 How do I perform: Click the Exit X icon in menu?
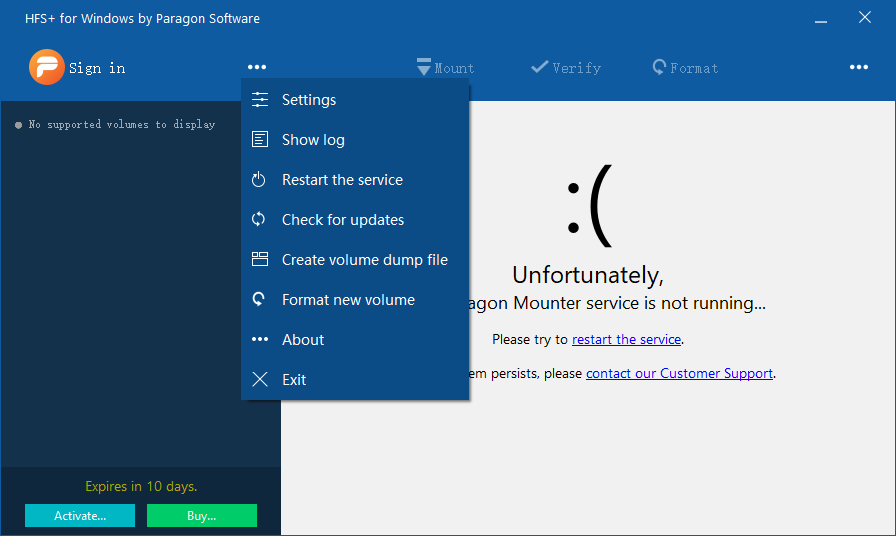260,380
